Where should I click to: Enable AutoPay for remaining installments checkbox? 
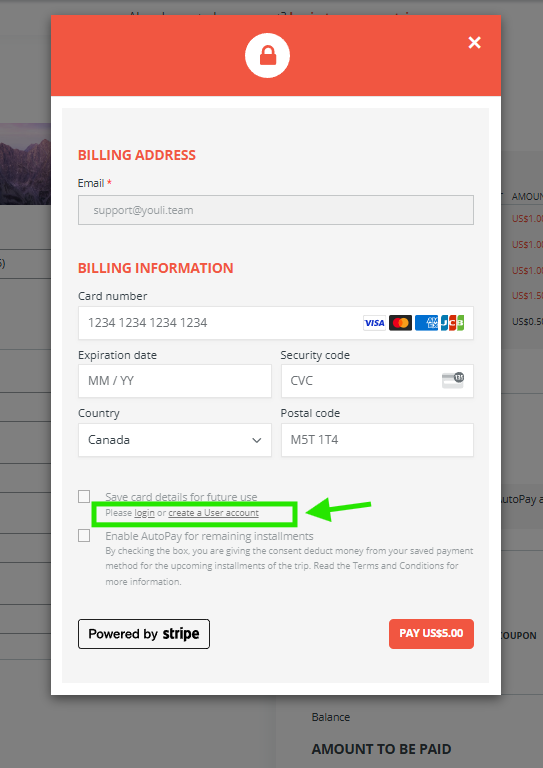84,535
